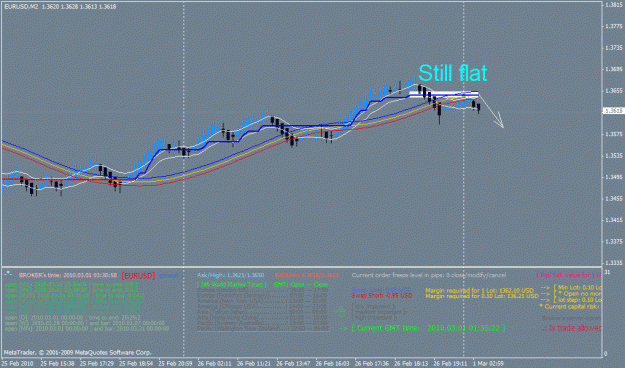Viewport: 625px width, 368px height.
Task: Click the 1.3335 price axis label
Action: 614,263
